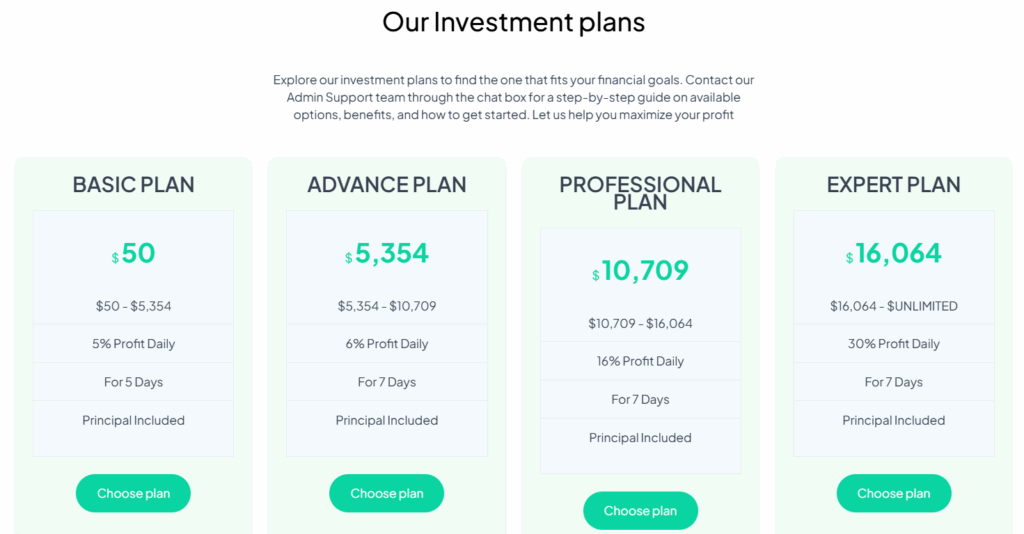The width and height of the screenshot is (1024, 534).
Task: Click the $5,354 Advance price
Action: pos(387,254)
